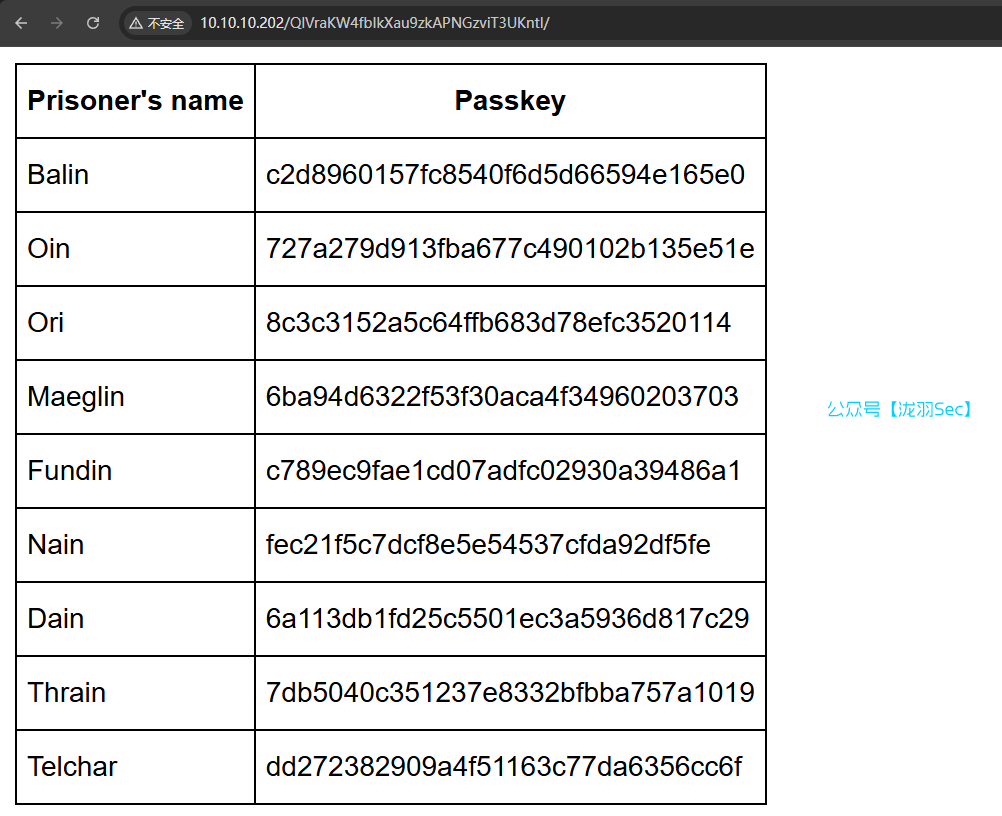The image size is (1002, 816).
Task: Click the Prisoner's name column header
Action: pyautogui.click(x=135, y=101)
